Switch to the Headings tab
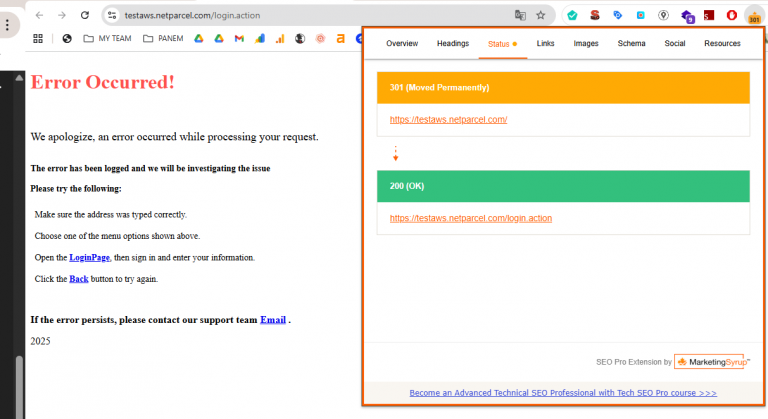The height and width of the screenshot is (419, 768). [x=453, y=43]
